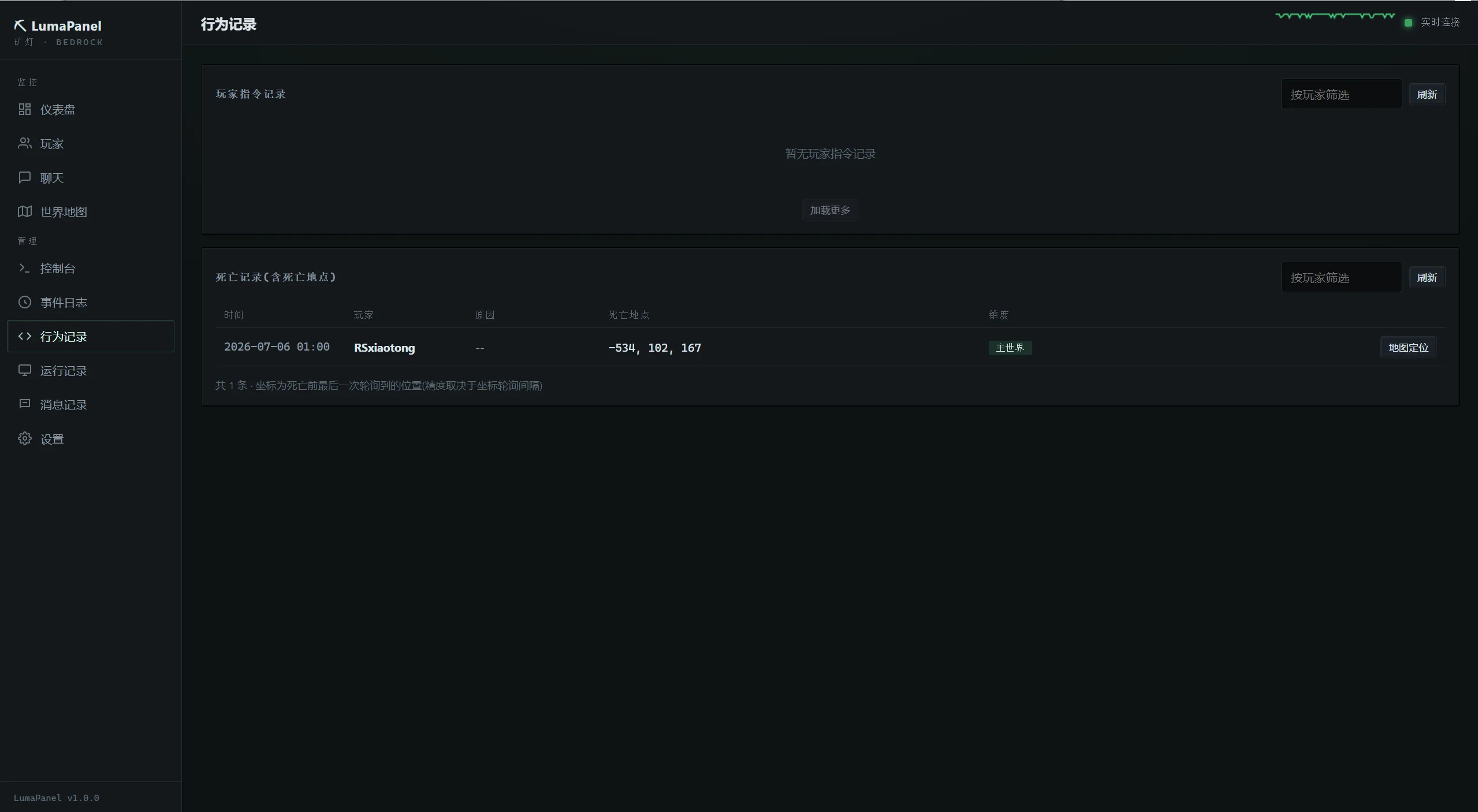Click the 暂无玩家指令记录 empty-state text
1478x812 pixels.
click(x=830, y=154)
